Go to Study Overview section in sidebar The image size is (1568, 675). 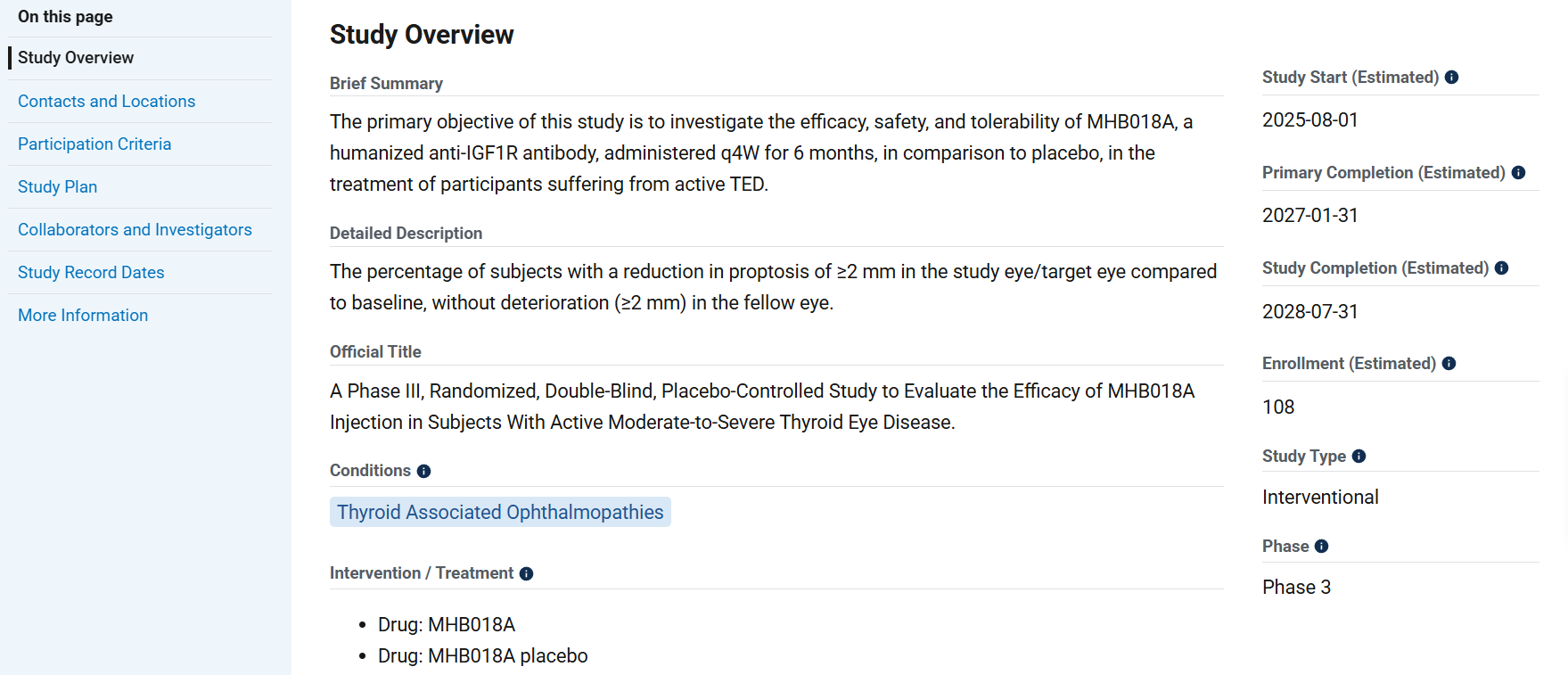(76, 58)
